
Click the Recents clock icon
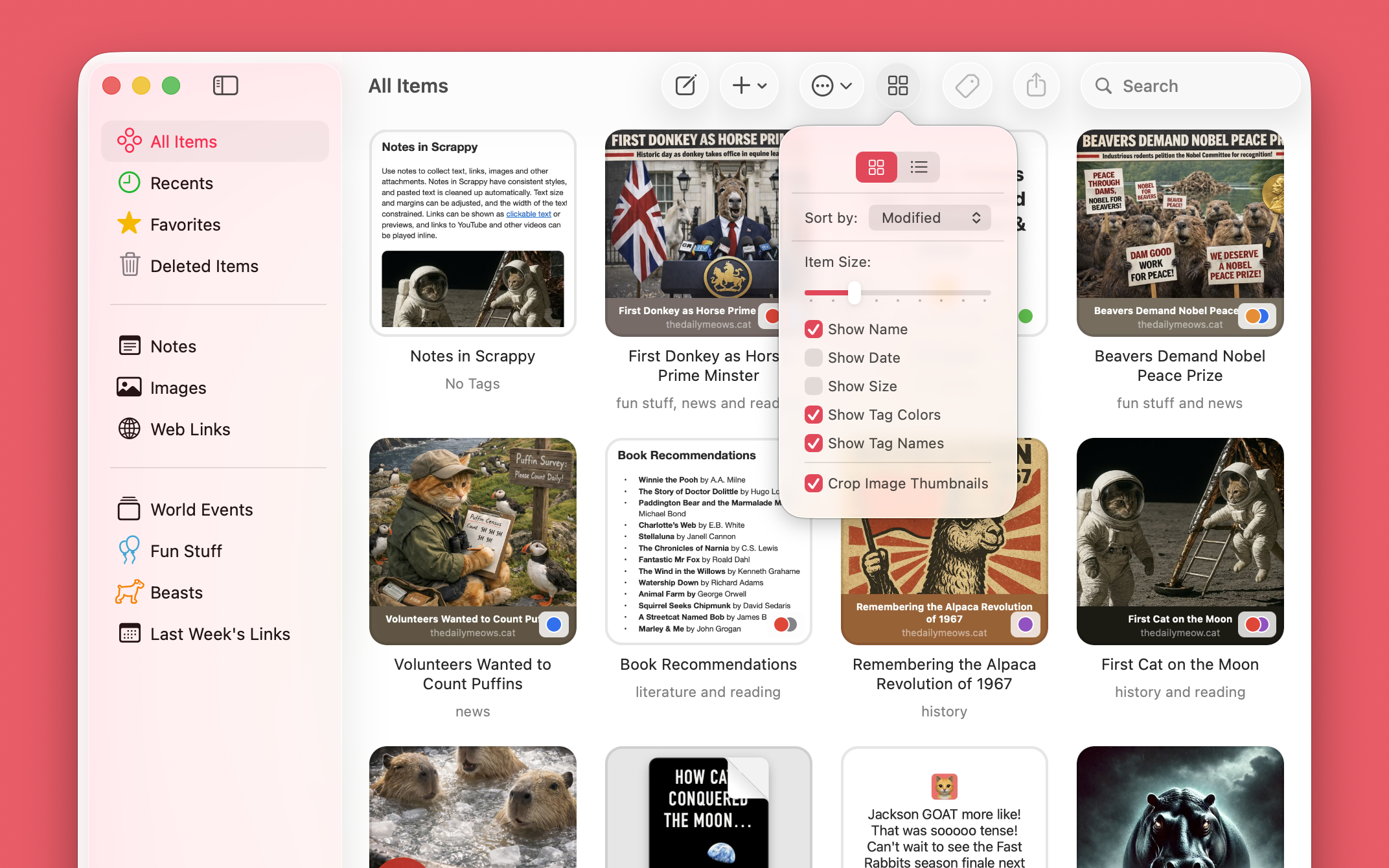pyautogui.click(x=130, y=183)
